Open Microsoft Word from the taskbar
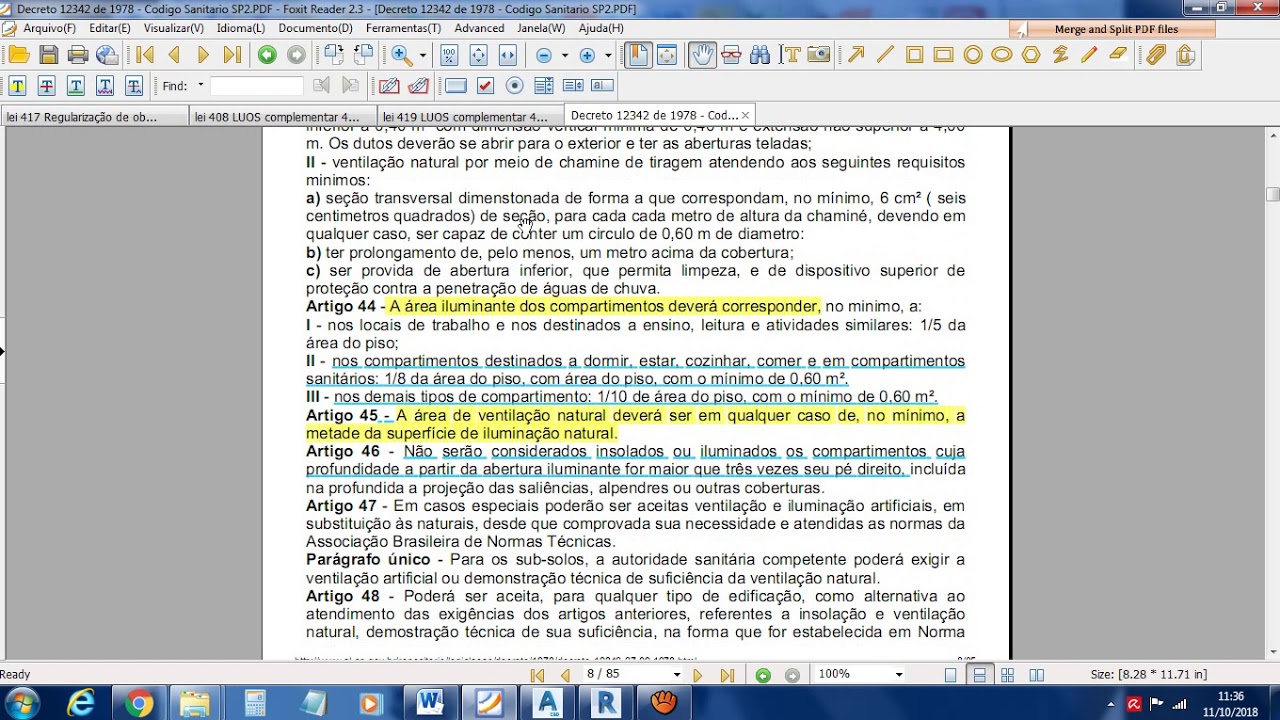 [430, 703]
